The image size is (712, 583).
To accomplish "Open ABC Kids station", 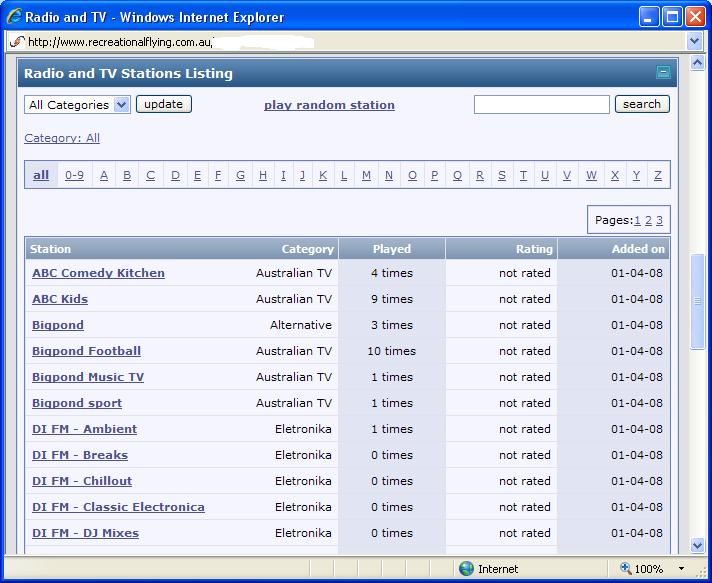I will coord(60,299).
